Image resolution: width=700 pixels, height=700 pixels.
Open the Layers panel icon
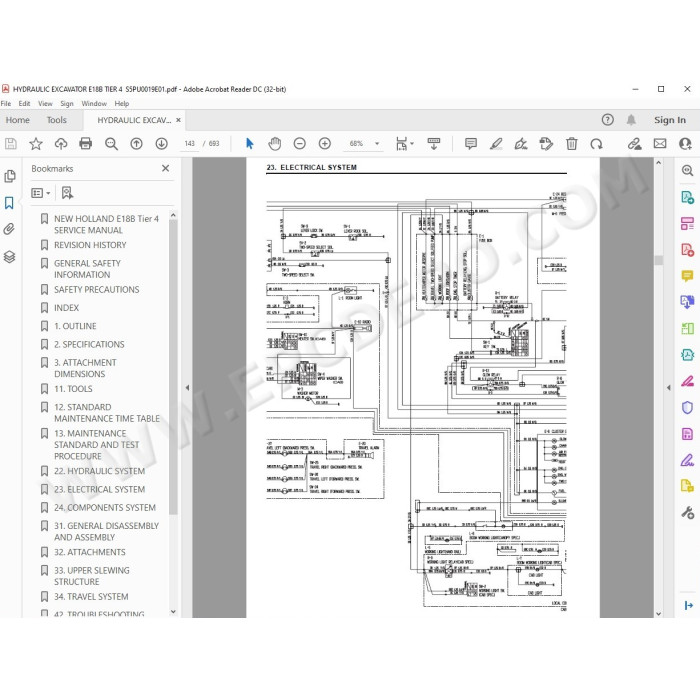tap(9, 257)
